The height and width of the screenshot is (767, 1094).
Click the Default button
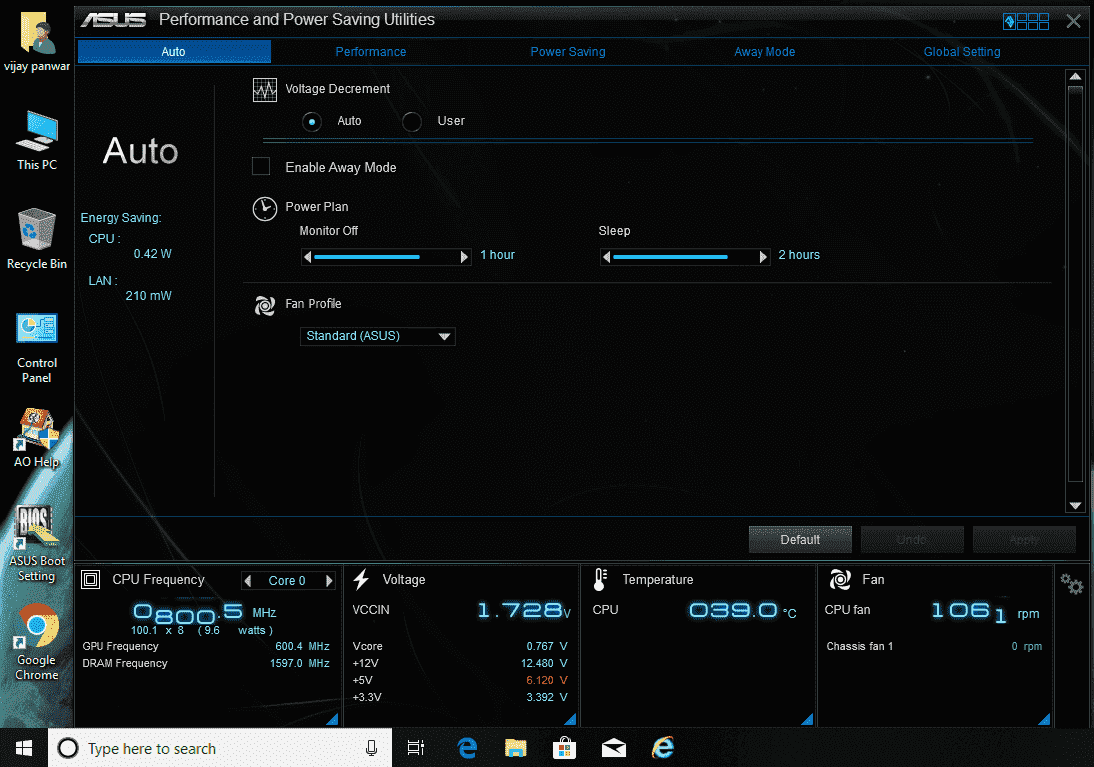[800, 539]
